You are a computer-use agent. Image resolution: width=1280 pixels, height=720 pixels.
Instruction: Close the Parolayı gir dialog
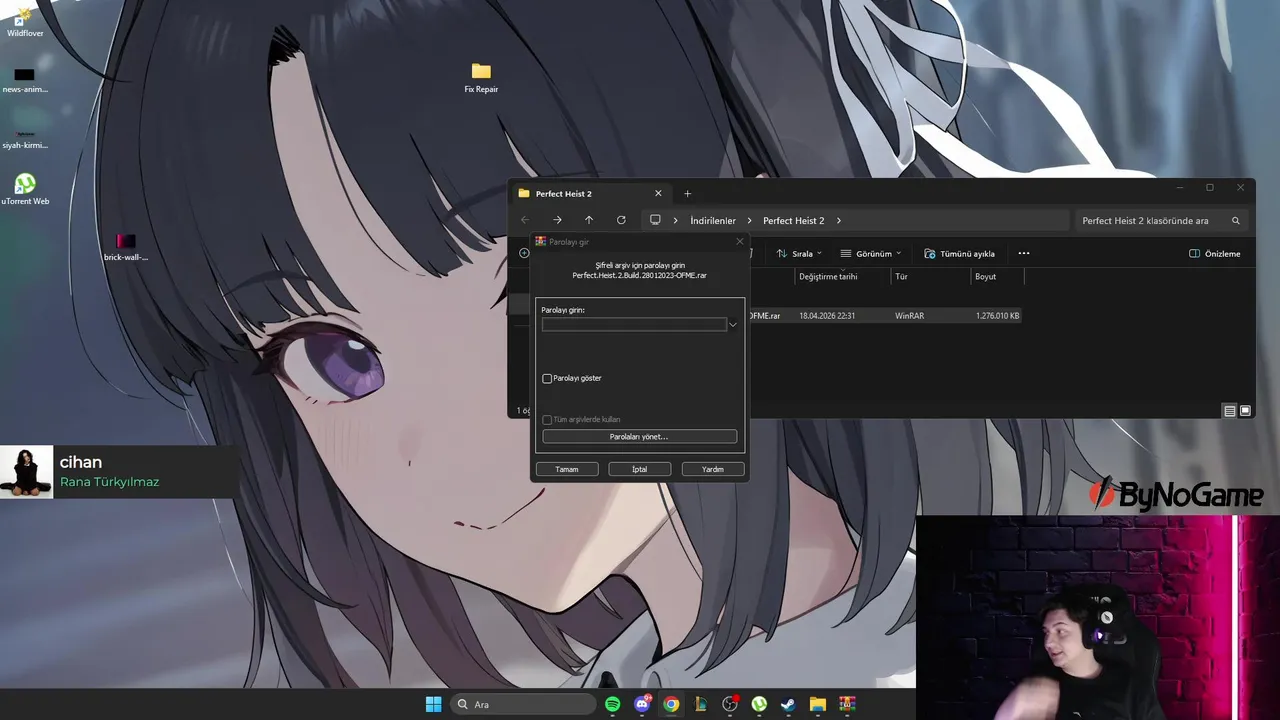tap(740, 241)
